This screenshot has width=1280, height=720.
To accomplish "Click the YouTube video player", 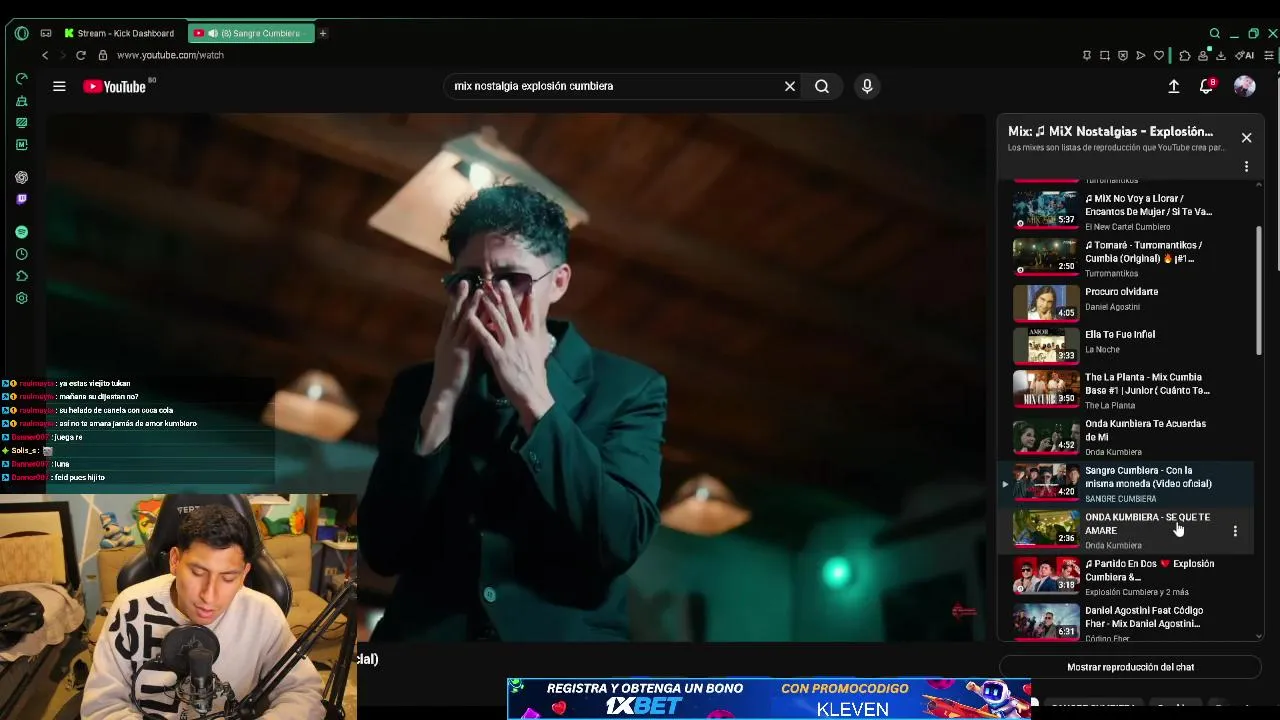I will coord(516,377).
